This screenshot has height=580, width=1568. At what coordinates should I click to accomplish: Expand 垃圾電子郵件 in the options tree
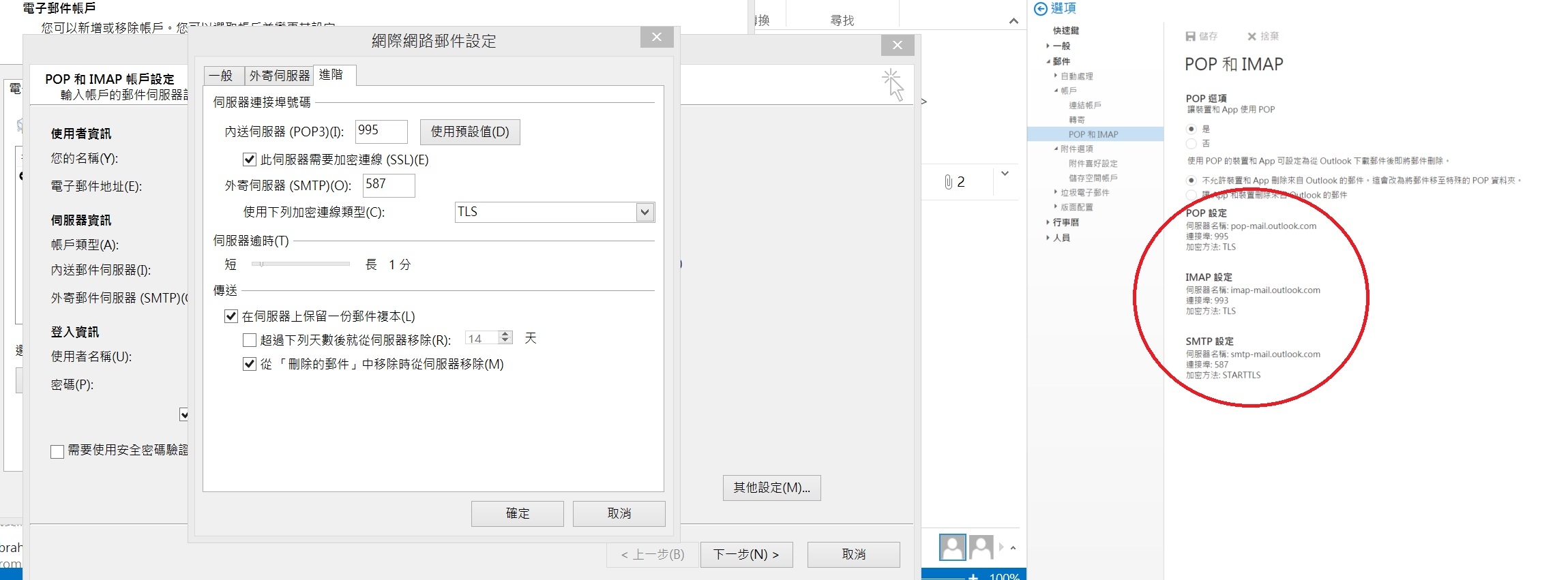[1056, 192]
